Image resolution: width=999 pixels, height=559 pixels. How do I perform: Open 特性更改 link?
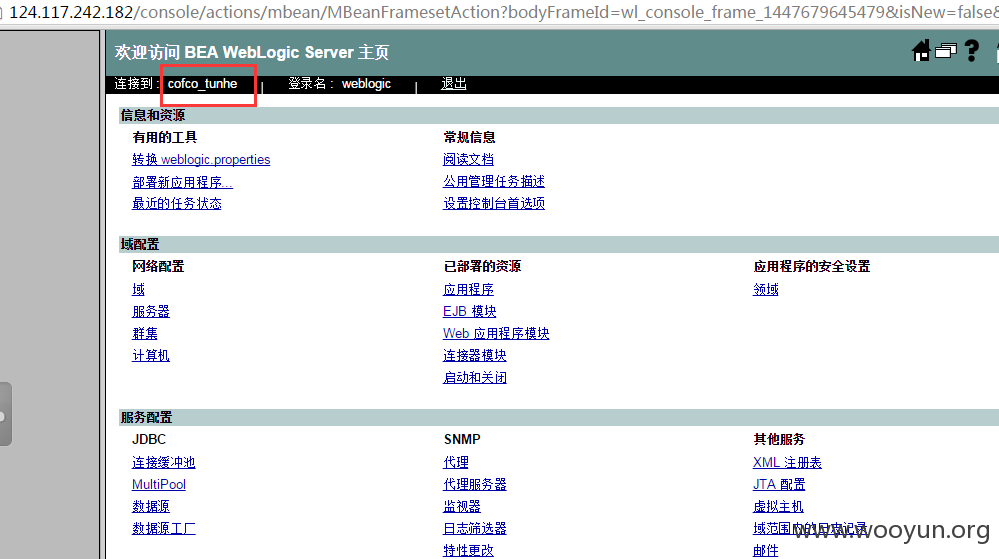point(468,550)
